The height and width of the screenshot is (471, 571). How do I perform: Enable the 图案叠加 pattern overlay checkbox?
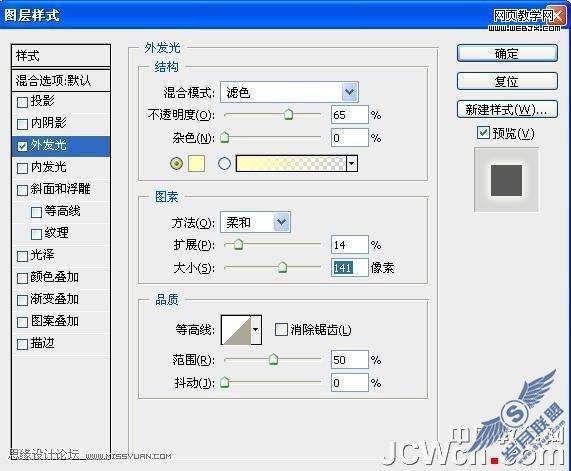[22, 322]
